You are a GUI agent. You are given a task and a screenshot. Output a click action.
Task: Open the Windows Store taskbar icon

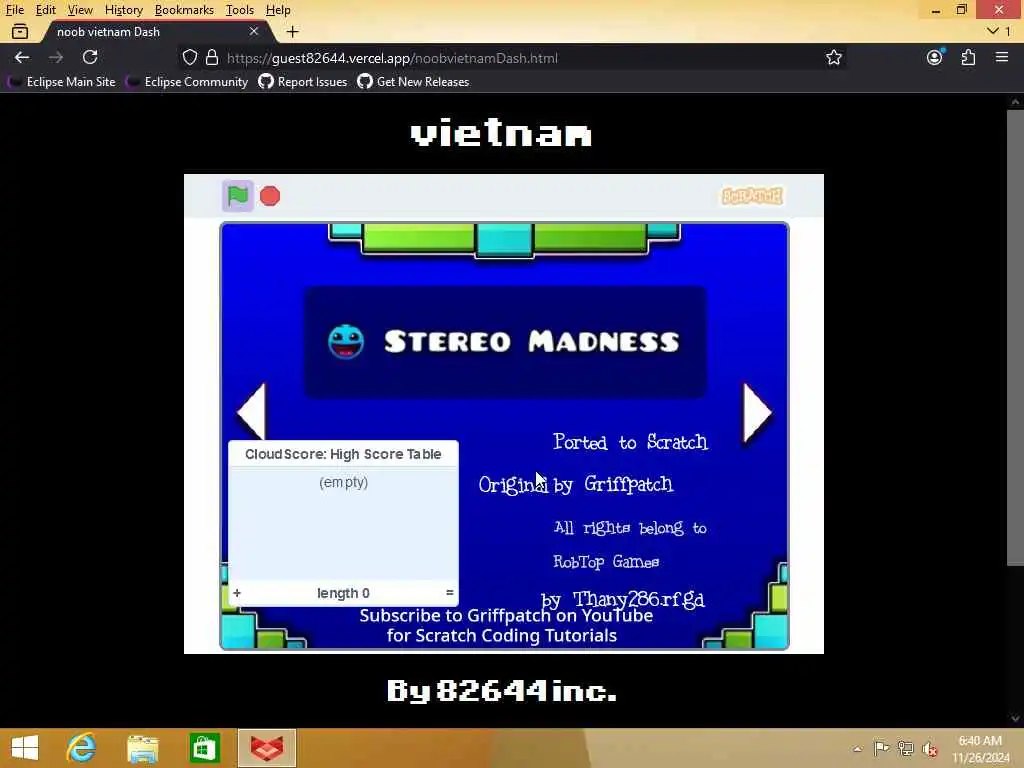[204, 748]
